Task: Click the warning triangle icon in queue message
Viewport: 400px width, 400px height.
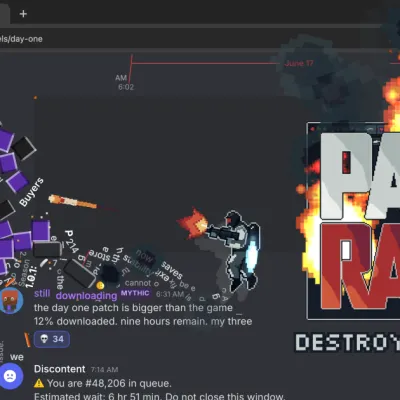Action: click(x=39, y=383)
